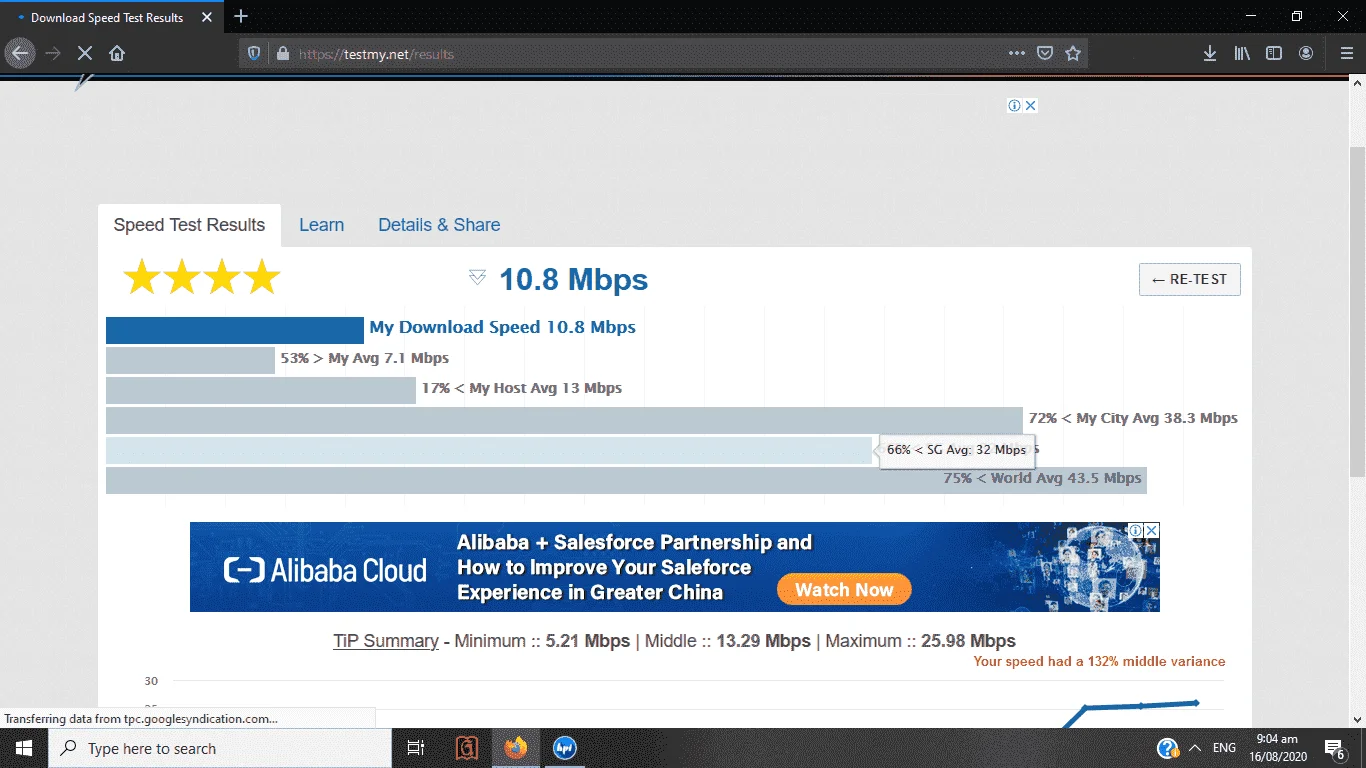Open the Firefox home page

point(117,53)
